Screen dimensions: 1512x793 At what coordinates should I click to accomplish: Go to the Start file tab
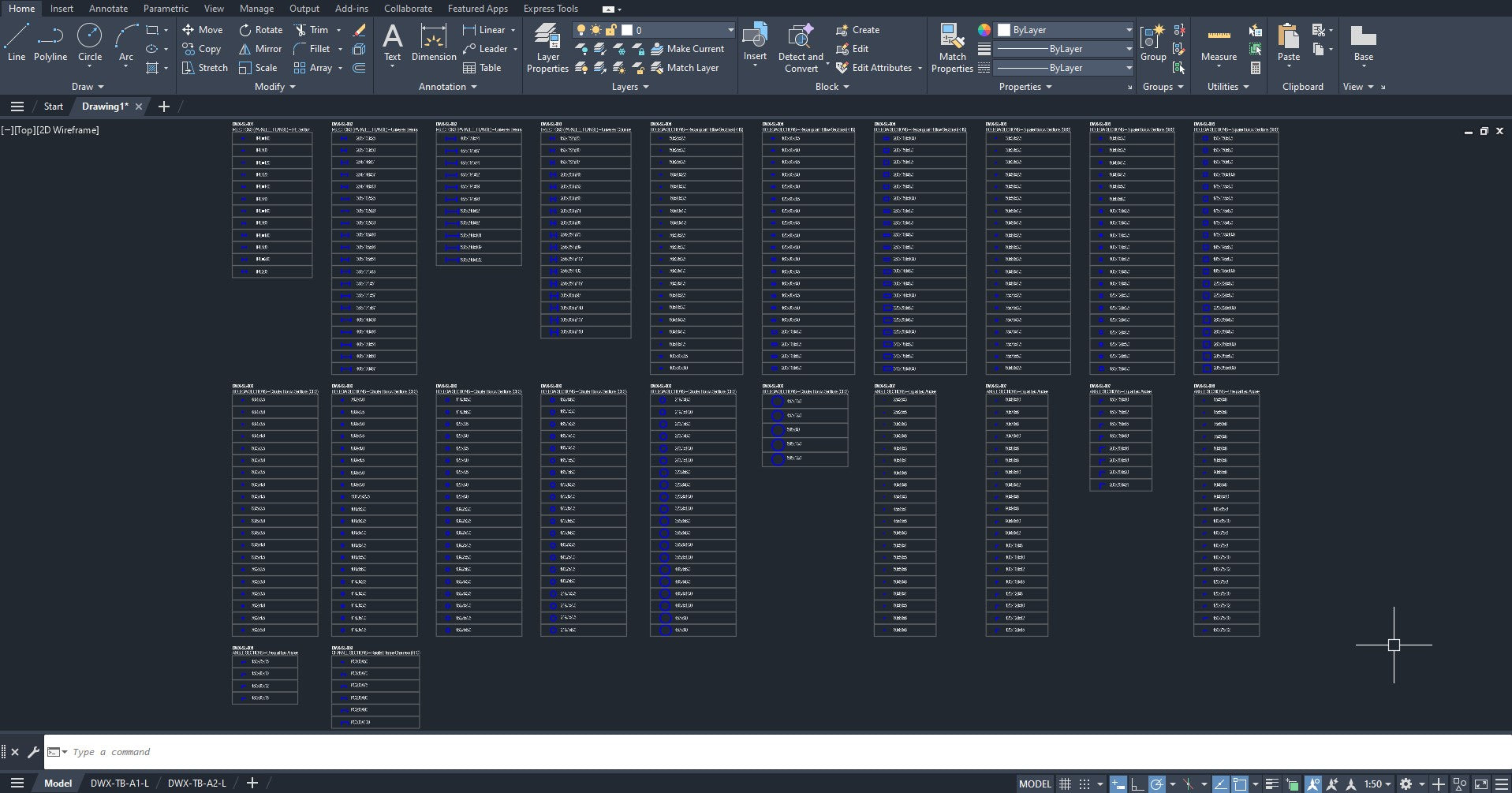(53, 107)
